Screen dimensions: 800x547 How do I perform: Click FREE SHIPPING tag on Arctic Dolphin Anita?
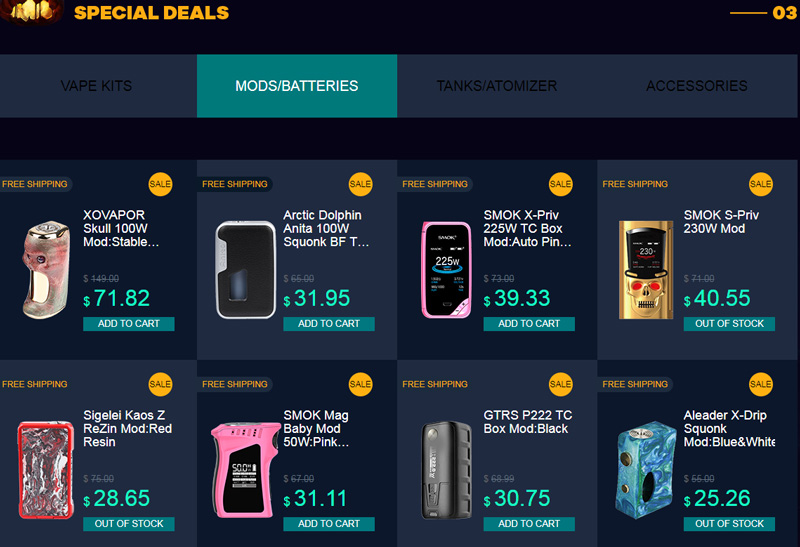tap(235, 184)
